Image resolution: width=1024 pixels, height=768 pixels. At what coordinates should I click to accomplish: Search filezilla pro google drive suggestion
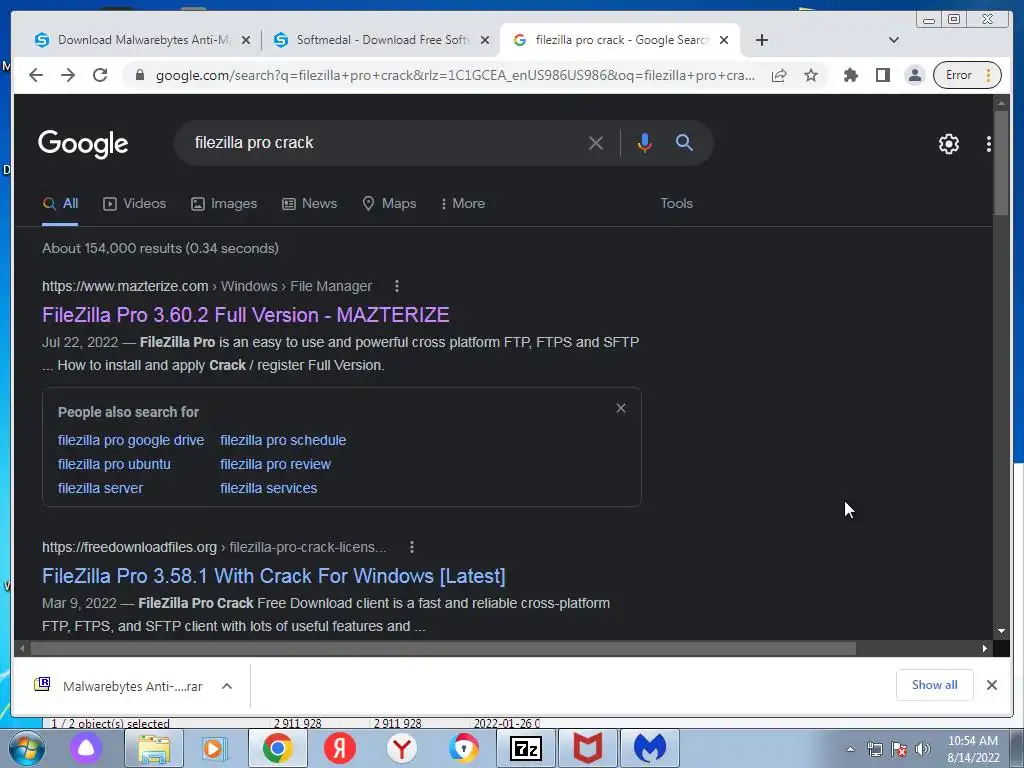[131, 440]
